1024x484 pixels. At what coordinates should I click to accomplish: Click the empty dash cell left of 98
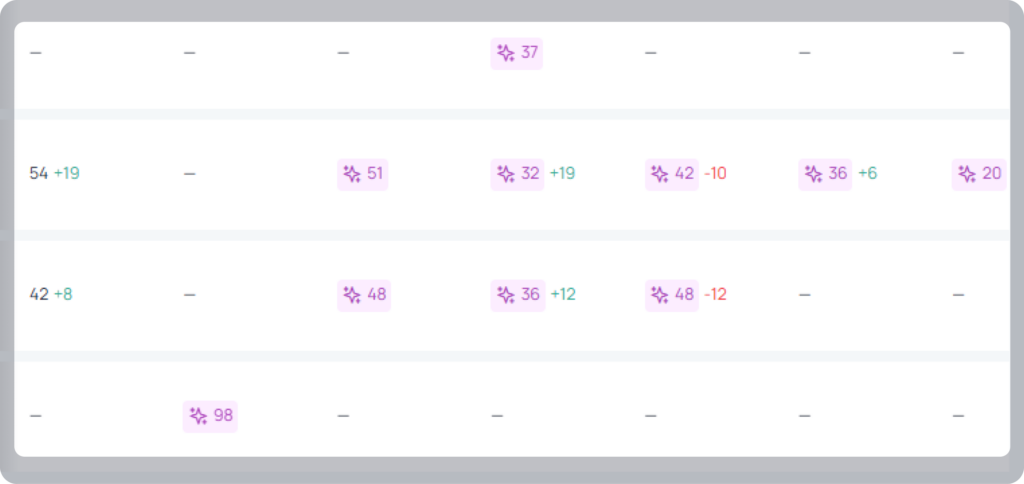(x=35, y=416)
